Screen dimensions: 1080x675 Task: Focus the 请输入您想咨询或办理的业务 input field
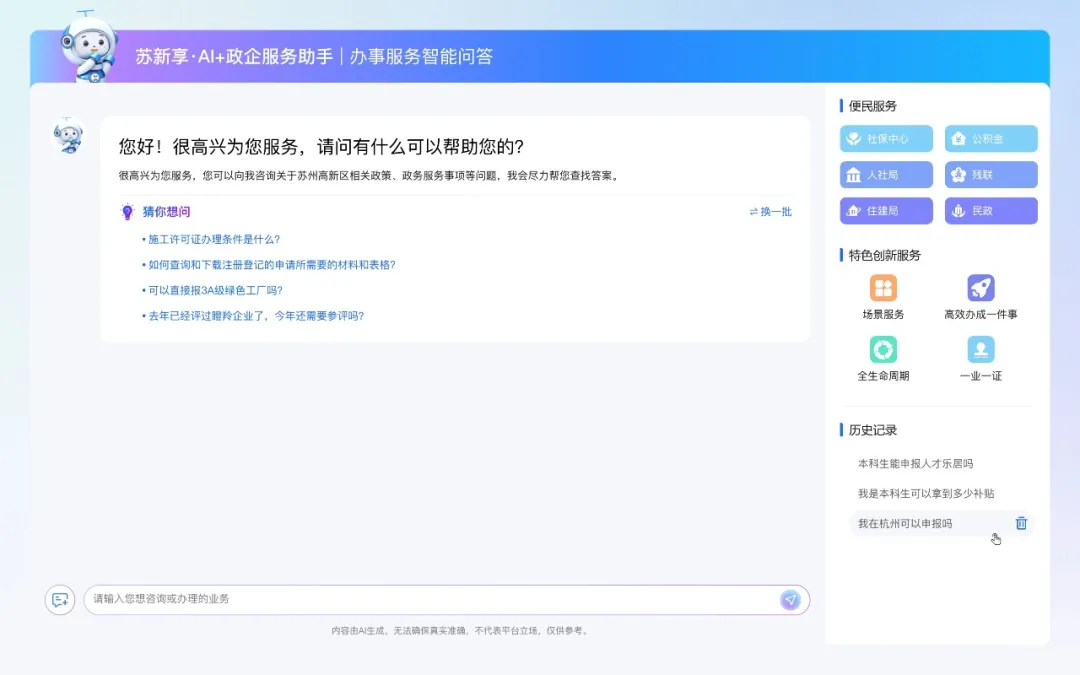click(430, 599)
